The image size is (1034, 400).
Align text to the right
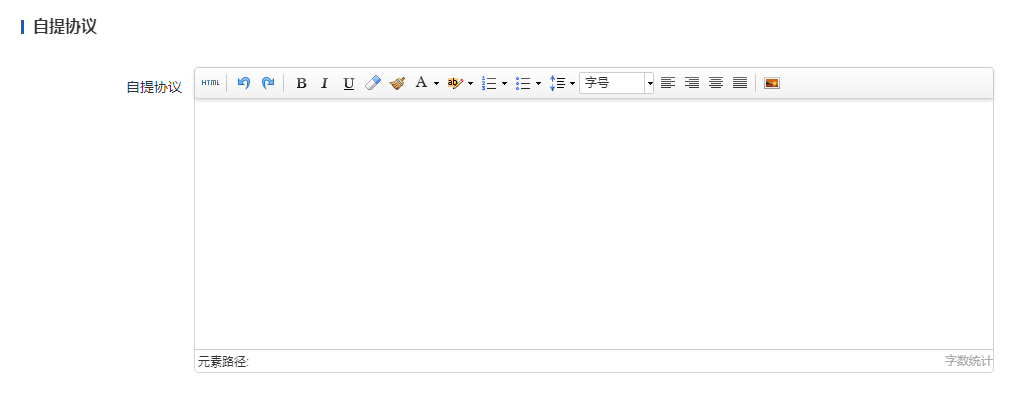[x=692, y=83]
